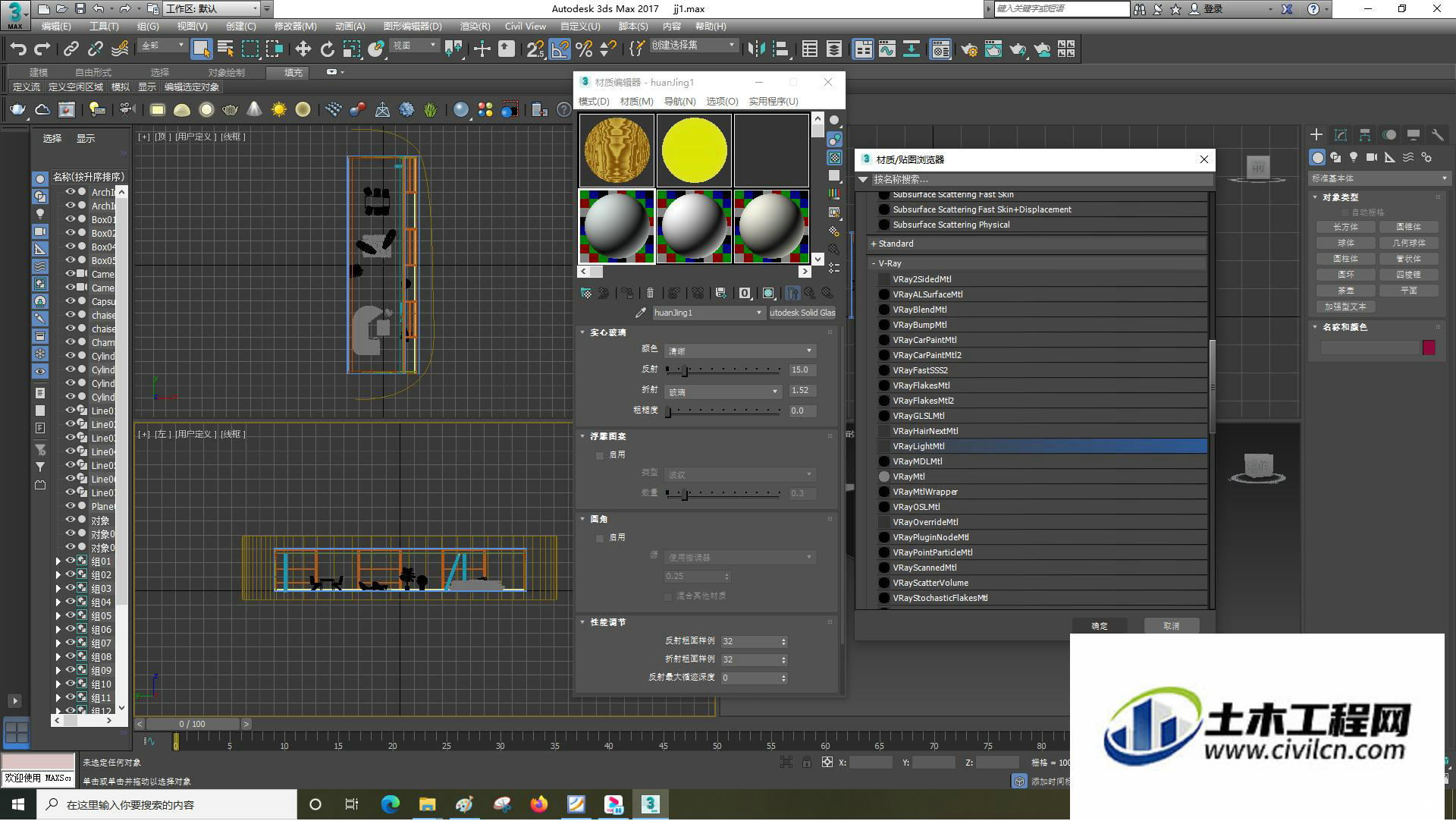Screen dimensions: 1456x821
Task: Toggle visibility eye of 组05
Action: click(70, 615)
